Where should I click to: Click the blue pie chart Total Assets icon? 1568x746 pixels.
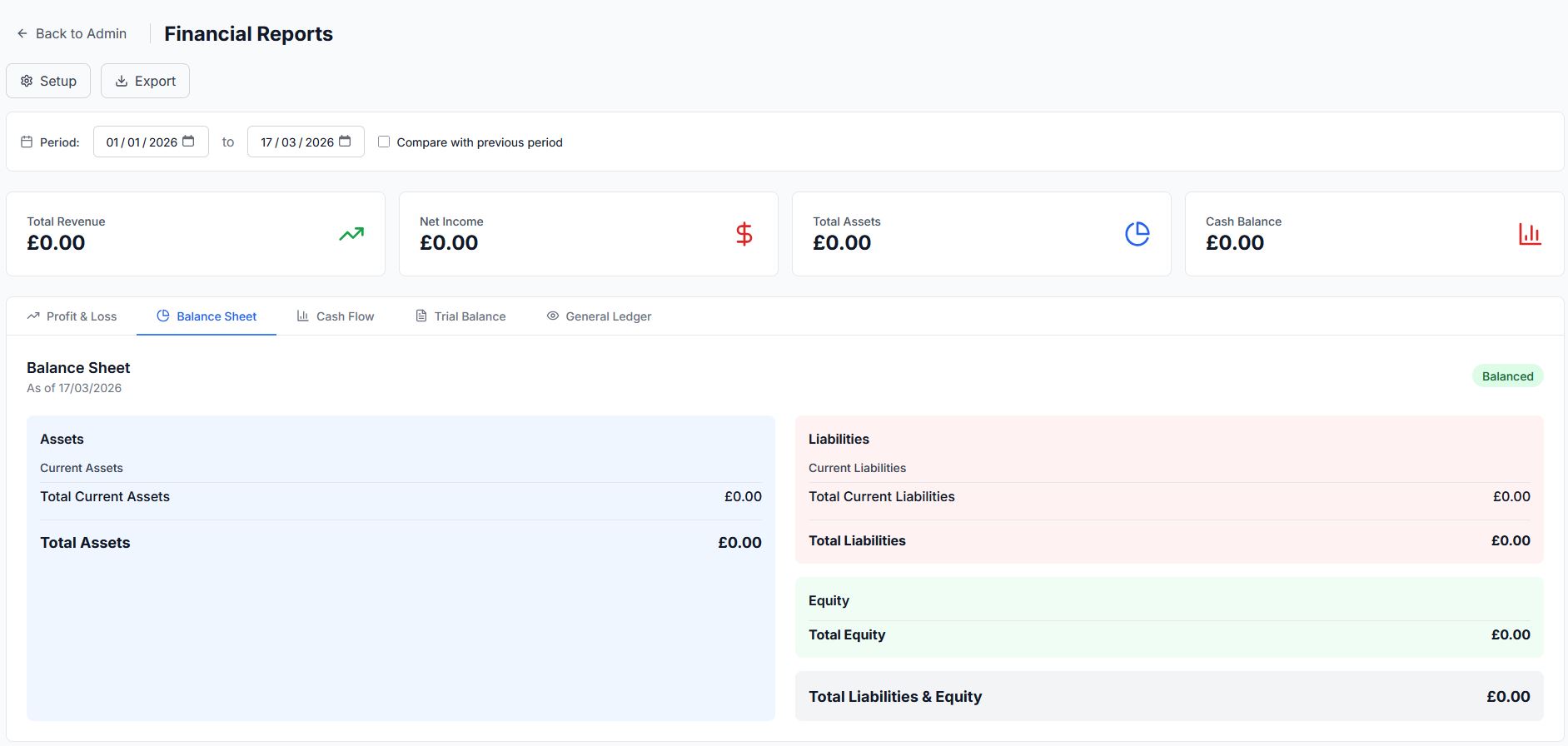1137,234
